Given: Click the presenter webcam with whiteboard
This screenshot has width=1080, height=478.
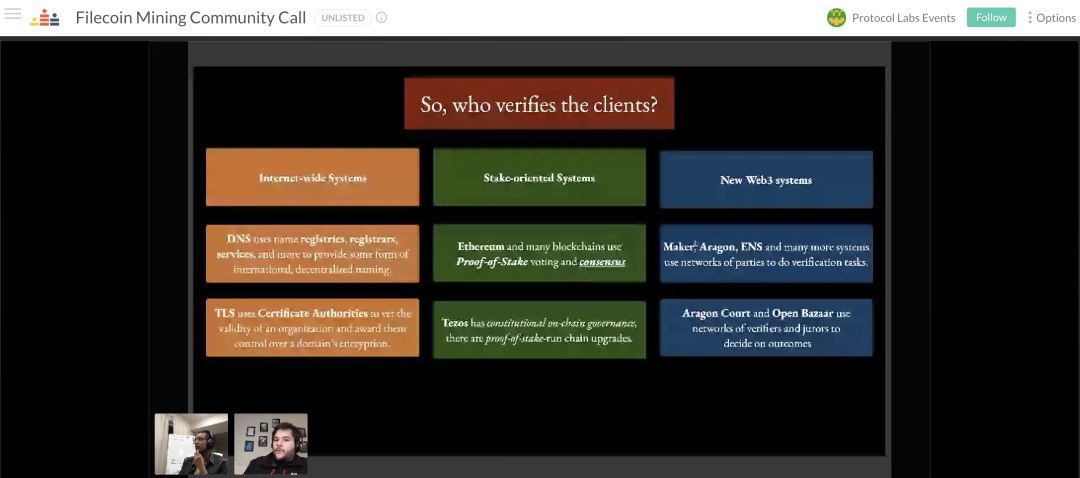Looking at the screenshot, I should 191,444.
